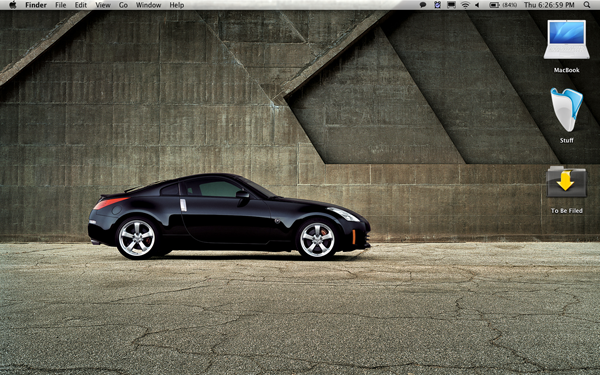Select the MacBook drive icon
Screen dimensions: 600x375
566,40
